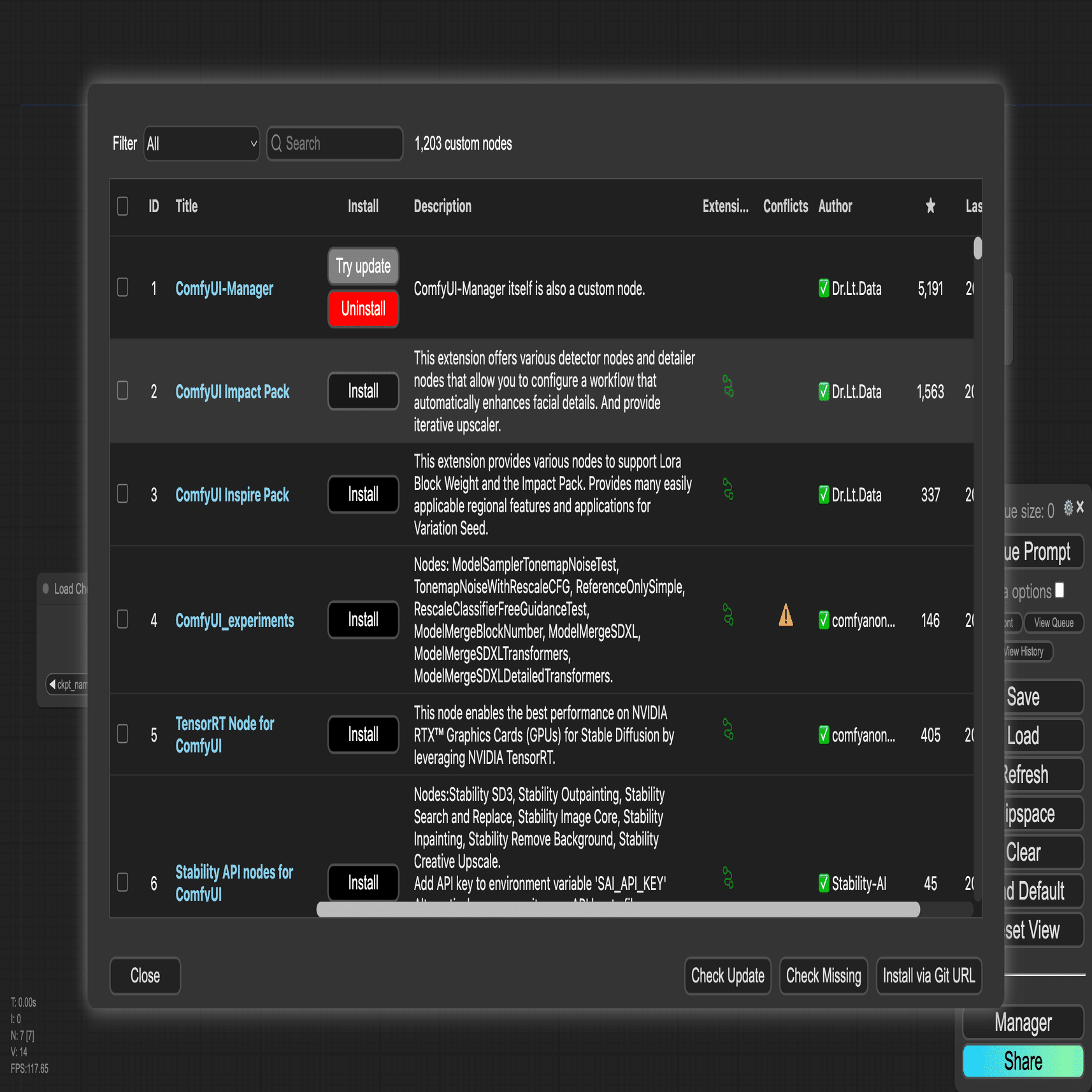Click the Save button in side menu
This screenshot has width=1092, height=1092.
[x=1044, y=697]
